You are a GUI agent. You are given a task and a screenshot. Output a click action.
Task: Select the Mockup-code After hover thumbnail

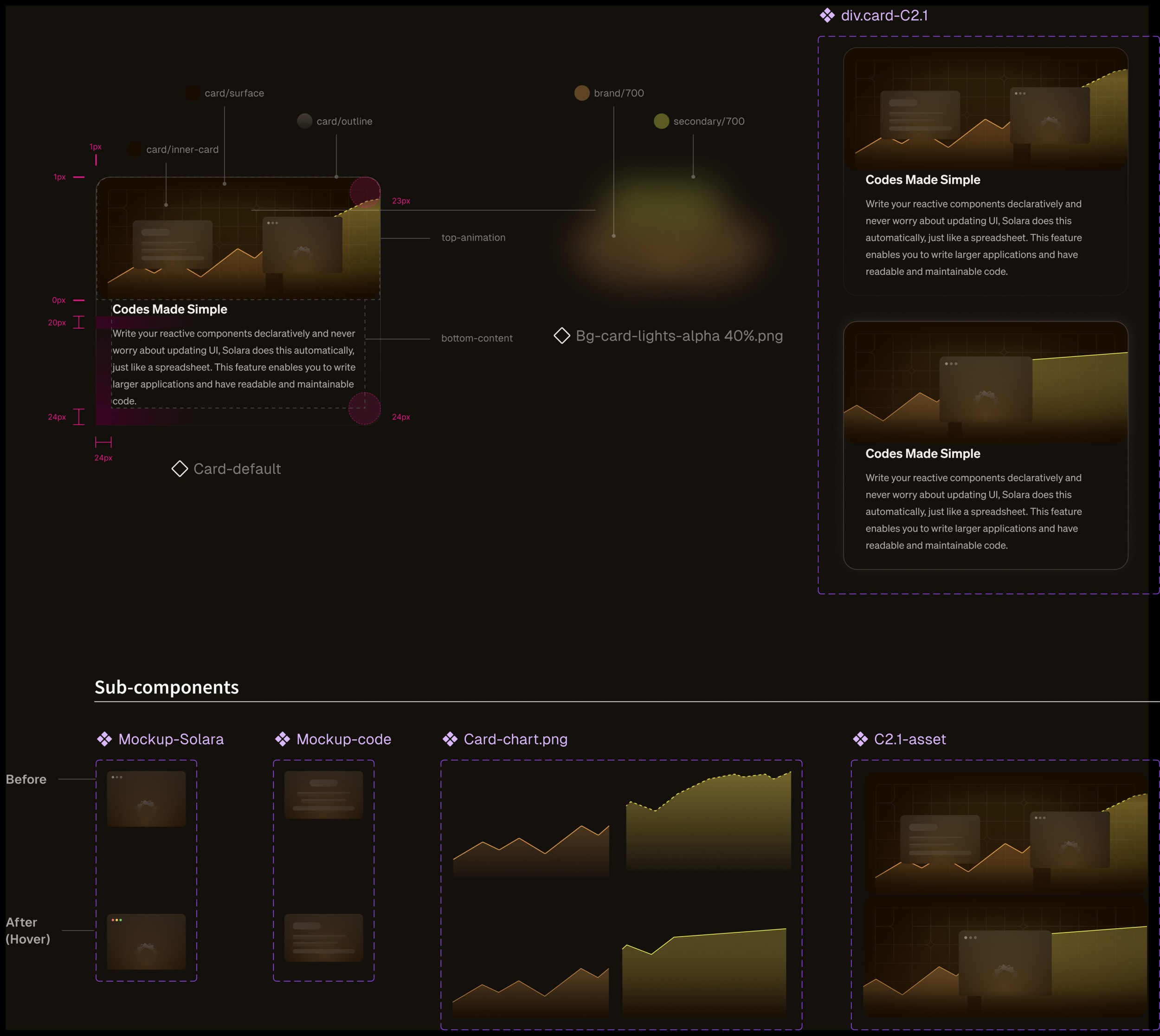tap(324, 938)
